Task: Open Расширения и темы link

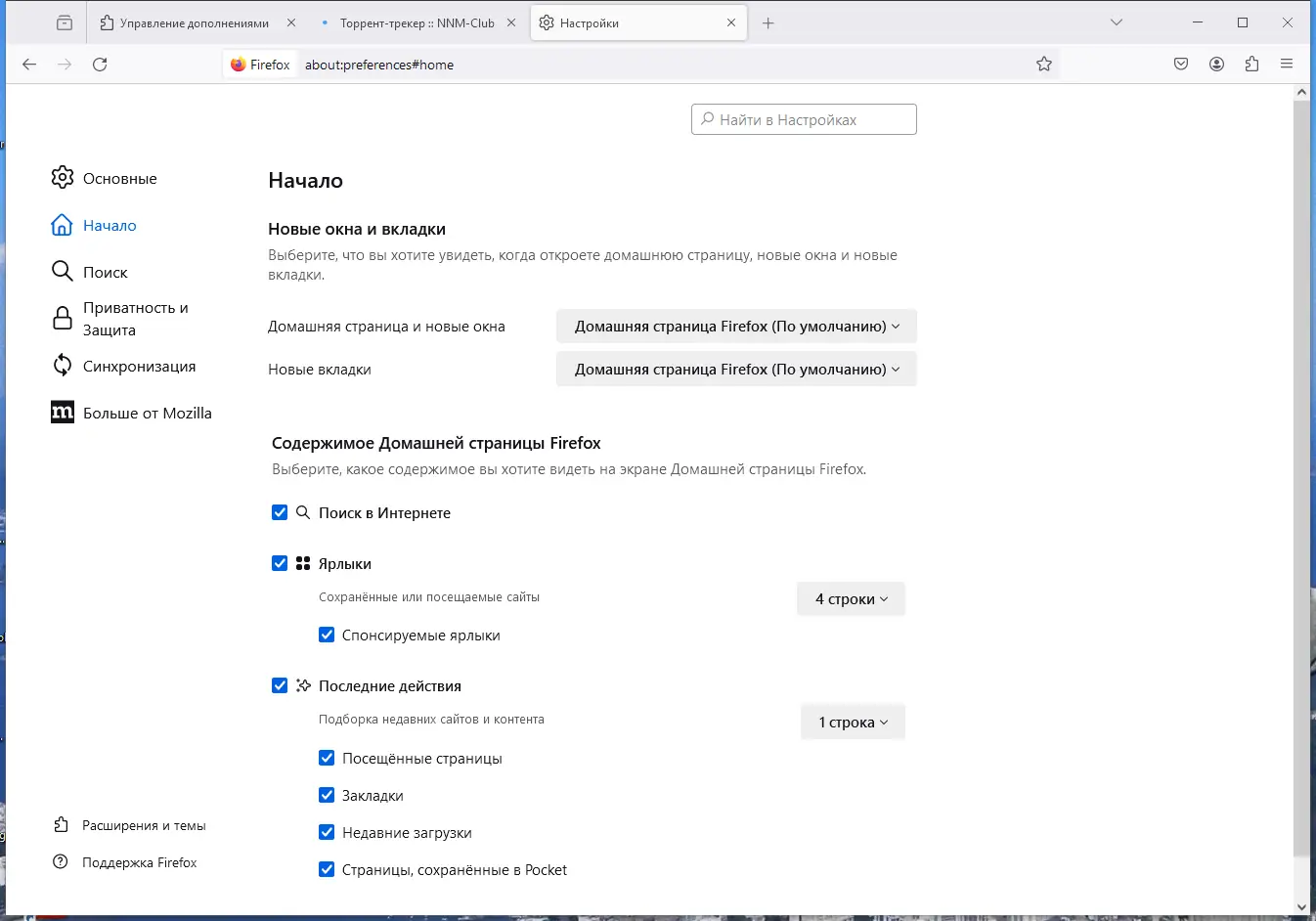Action: tap(143, 825)
